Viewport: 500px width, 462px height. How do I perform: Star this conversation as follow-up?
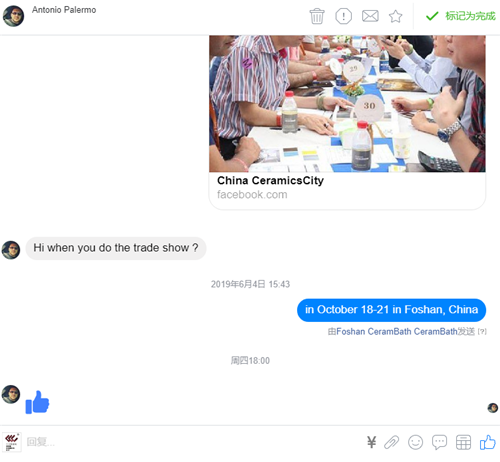pos(396,16)
